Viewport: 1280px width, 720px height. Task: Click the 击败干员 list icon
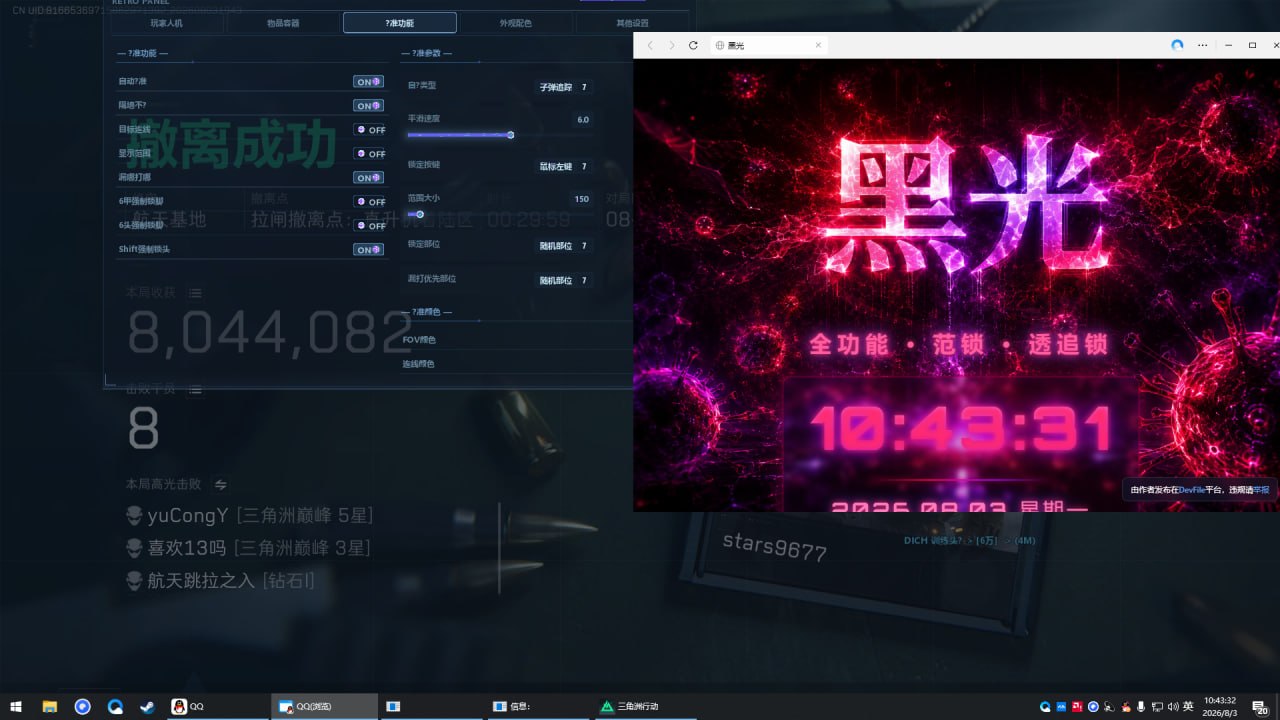pos(195,389)
